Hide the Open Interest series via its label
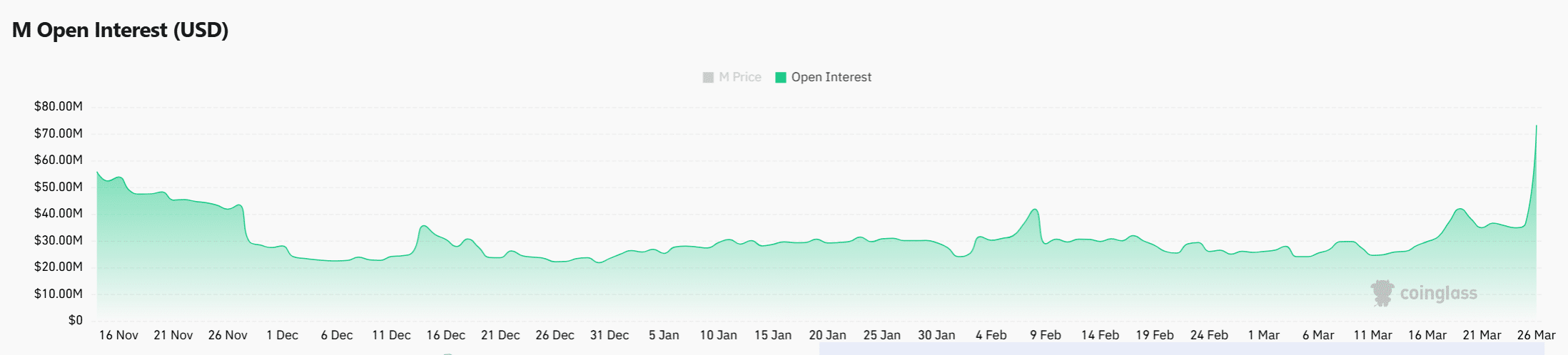This screenshot has width=1568, height=355. click(831, 77)
